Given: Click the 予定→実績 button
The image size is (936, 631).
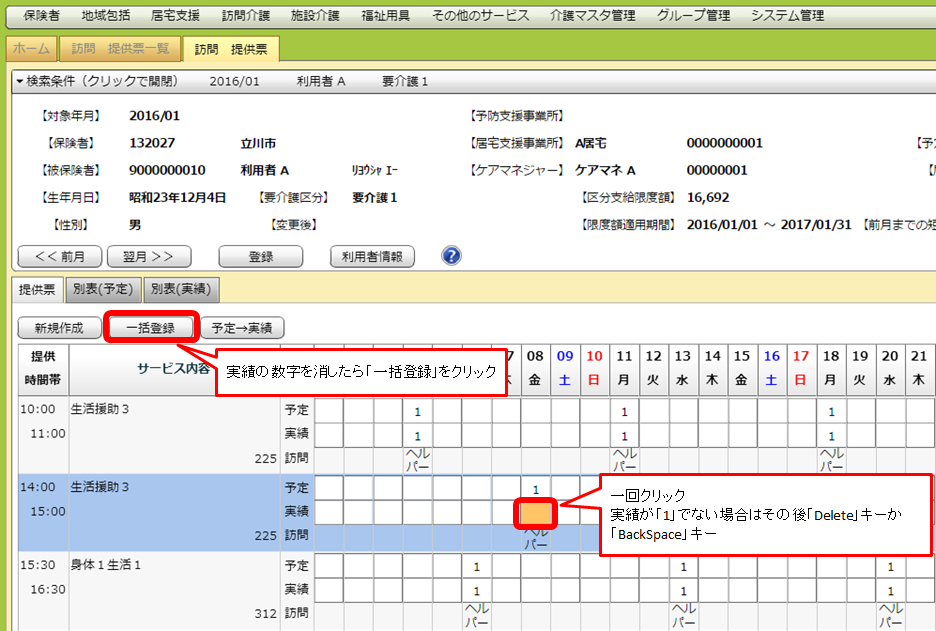Looking at the screenshot, I should (x=242, y=327).
